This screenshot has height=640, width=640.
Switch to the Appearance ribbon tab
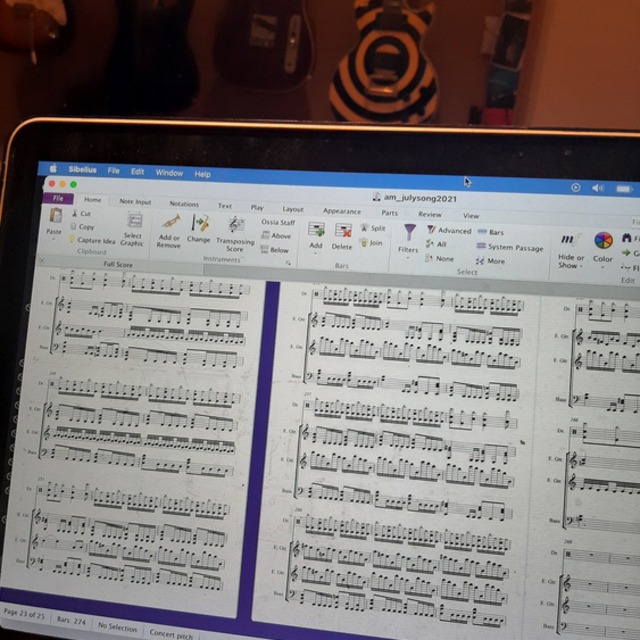point(342,211)
